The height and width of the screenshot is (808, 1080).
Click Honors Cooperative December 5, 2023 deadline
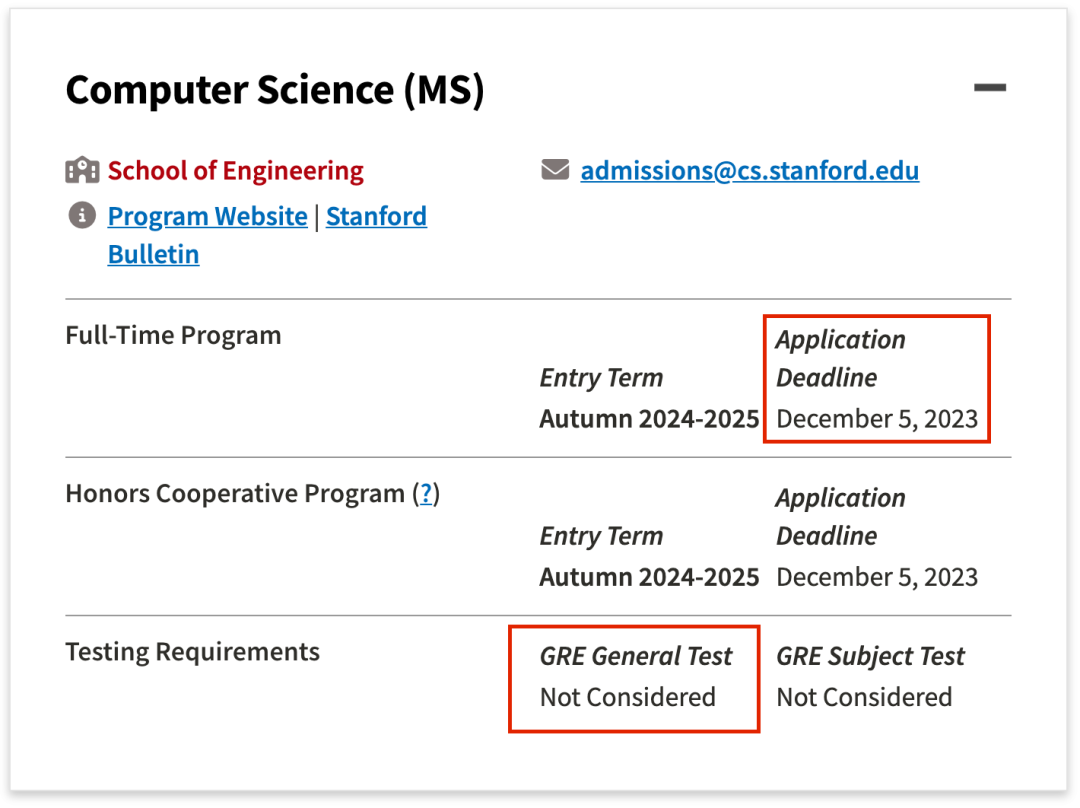pos(877,577)
